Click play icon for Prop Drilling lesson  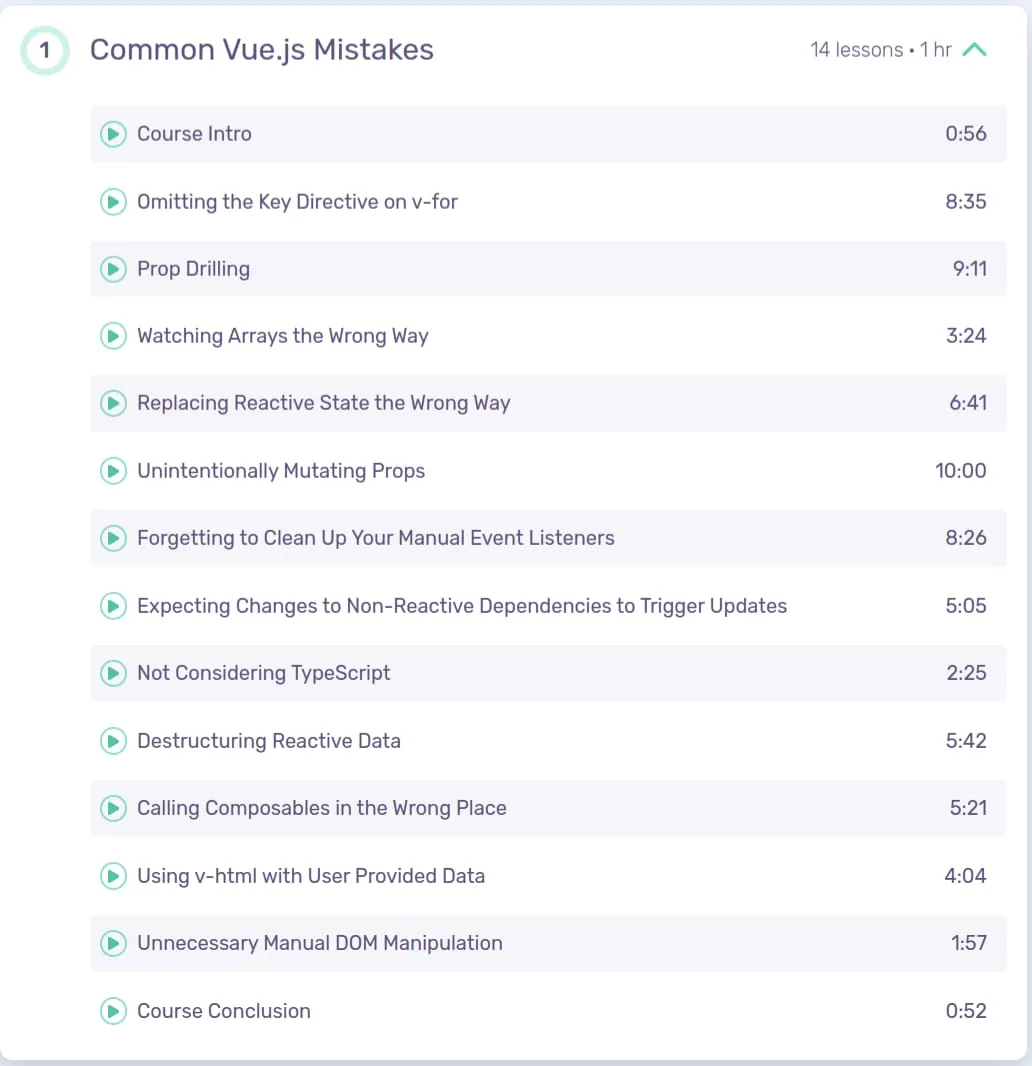(x=114, y=269)
